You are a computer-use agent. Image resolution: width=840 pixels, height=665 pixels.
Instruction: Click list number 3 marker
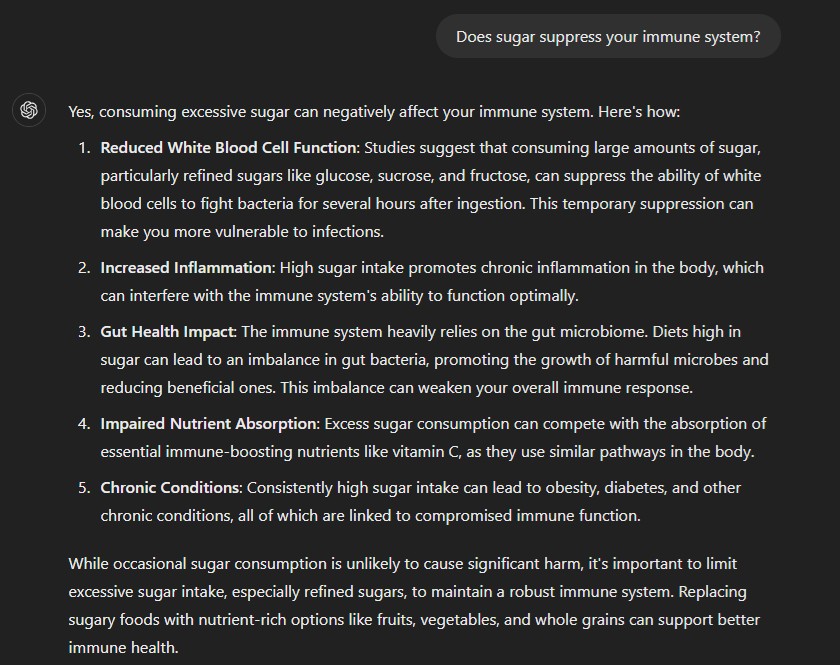point(83,332)
